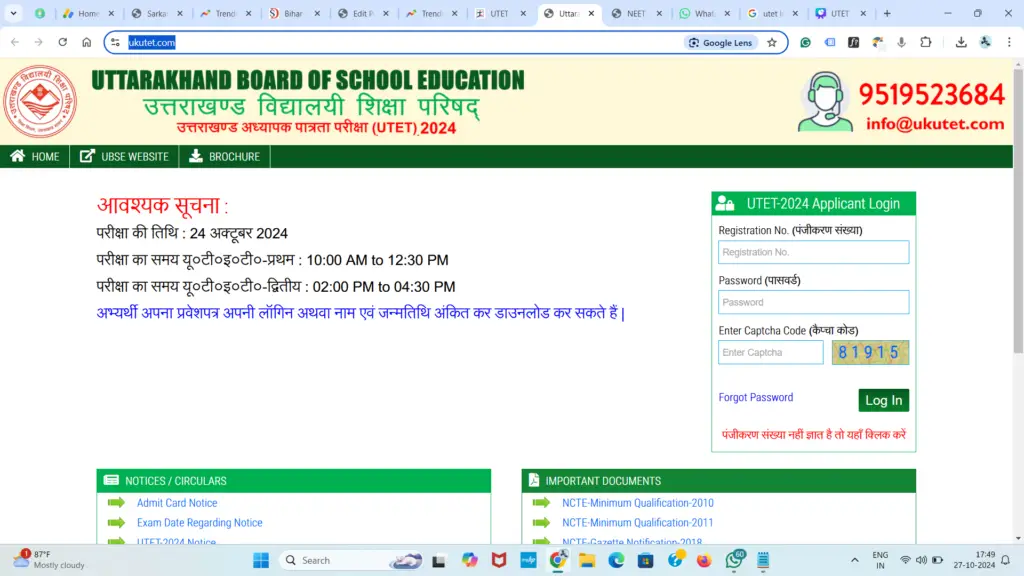Open the Admit Card Notice link

[177, 503]
